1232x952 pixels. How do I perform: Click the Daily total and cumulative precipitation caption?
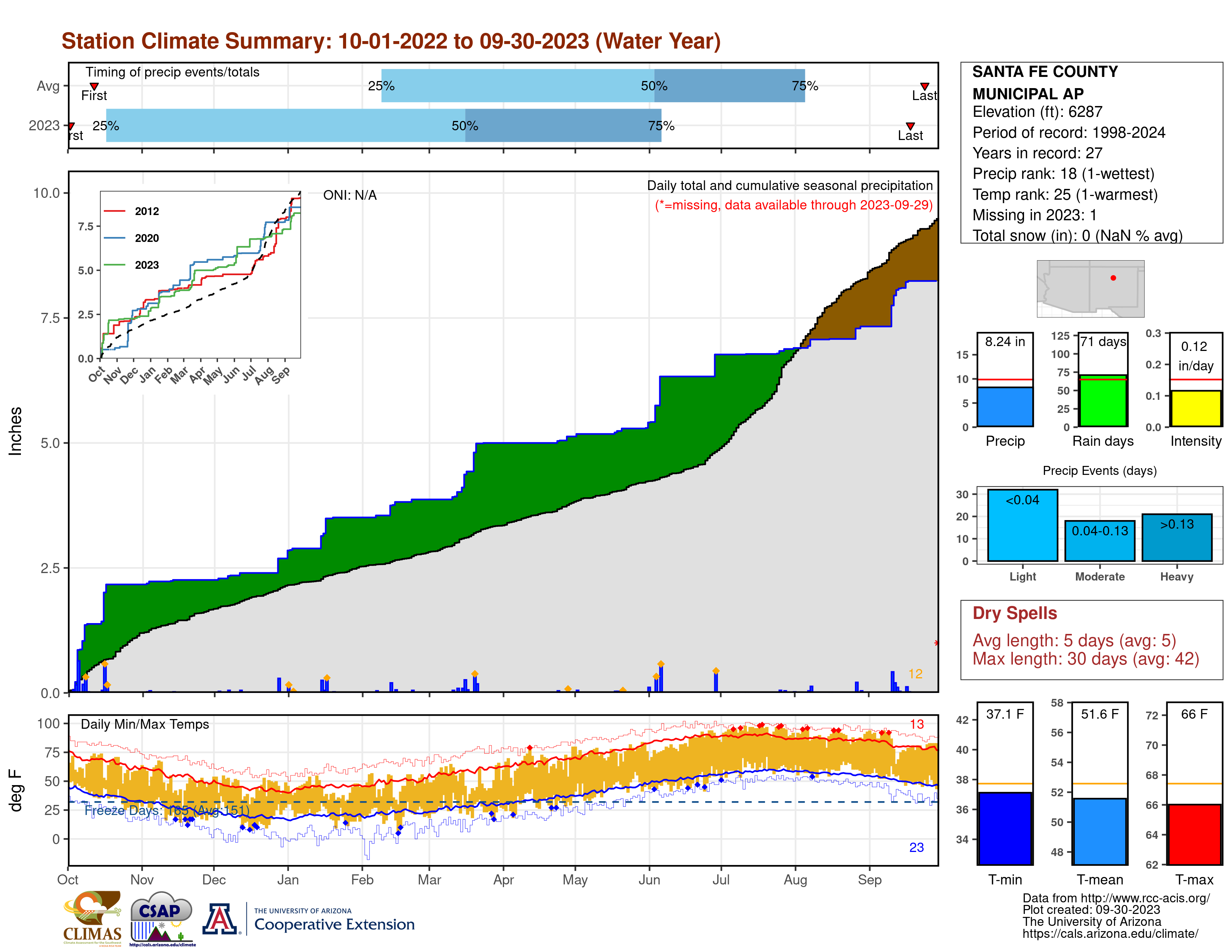tap(789, 186)
